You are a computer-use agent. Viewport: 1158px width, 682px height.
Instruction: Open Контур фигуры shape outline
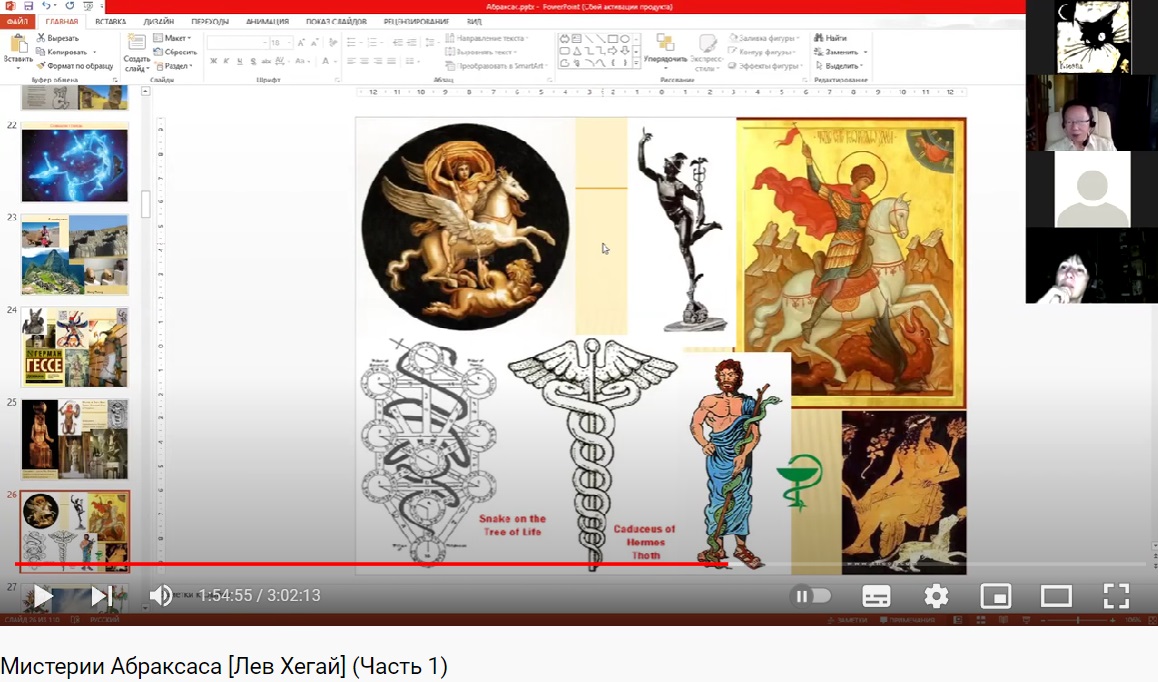point(763,52)
